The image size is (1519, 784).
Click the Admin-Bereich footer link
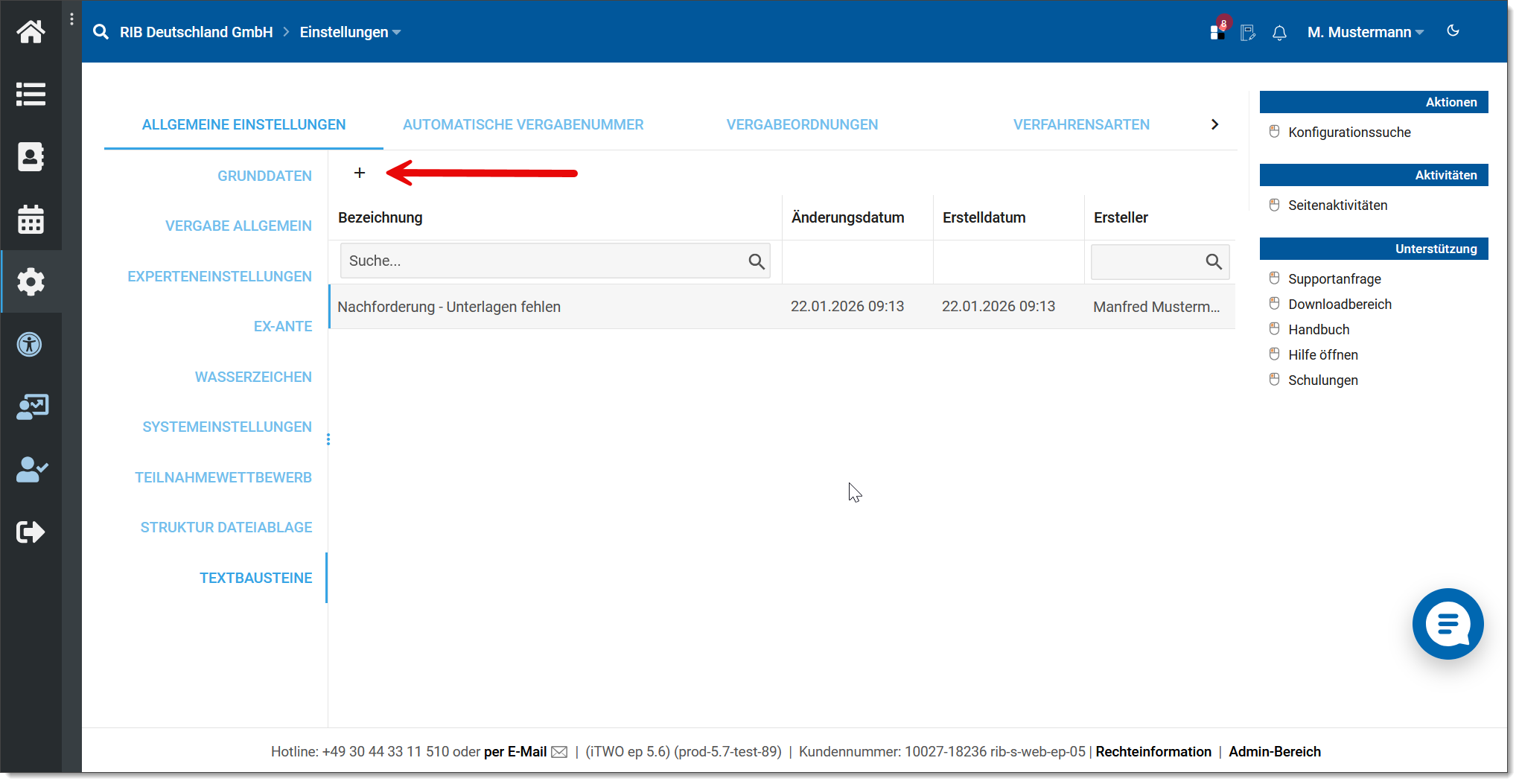tap(1274, 752)
